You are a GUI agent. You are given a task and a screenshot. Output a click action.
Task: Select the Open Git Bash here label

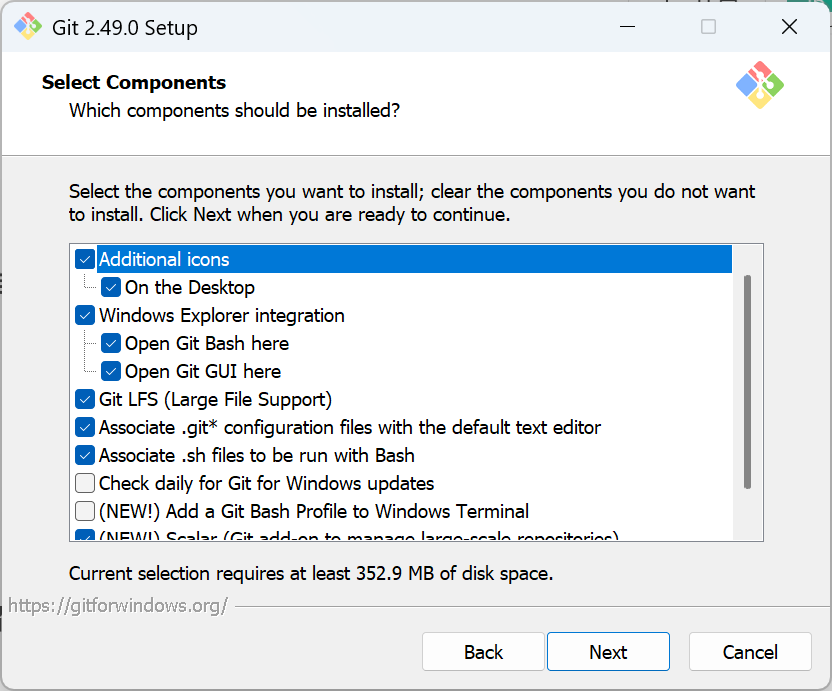coord(207,343)
